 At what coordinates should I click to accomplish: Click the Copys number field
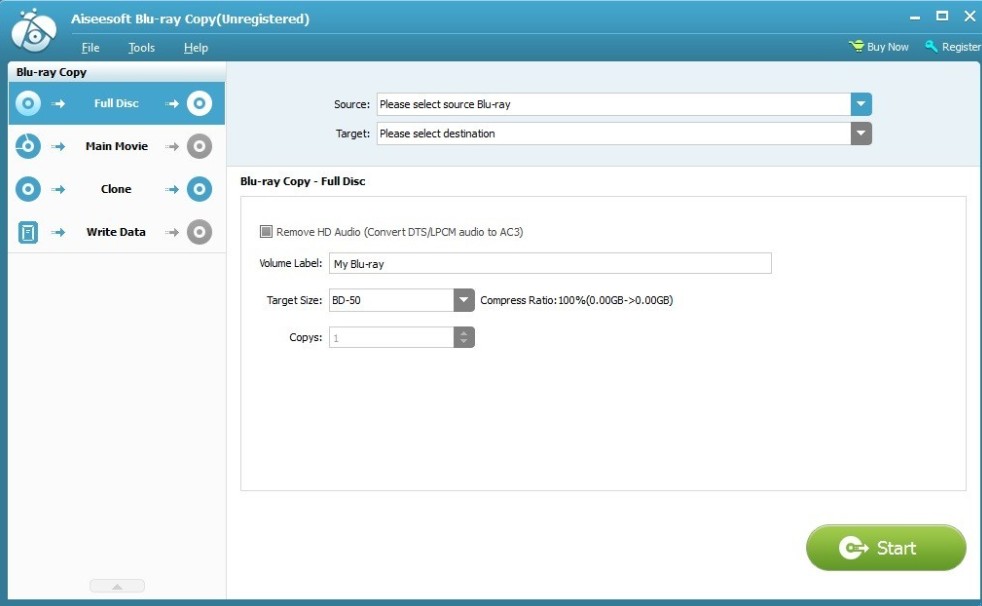[x=391, y=337]
